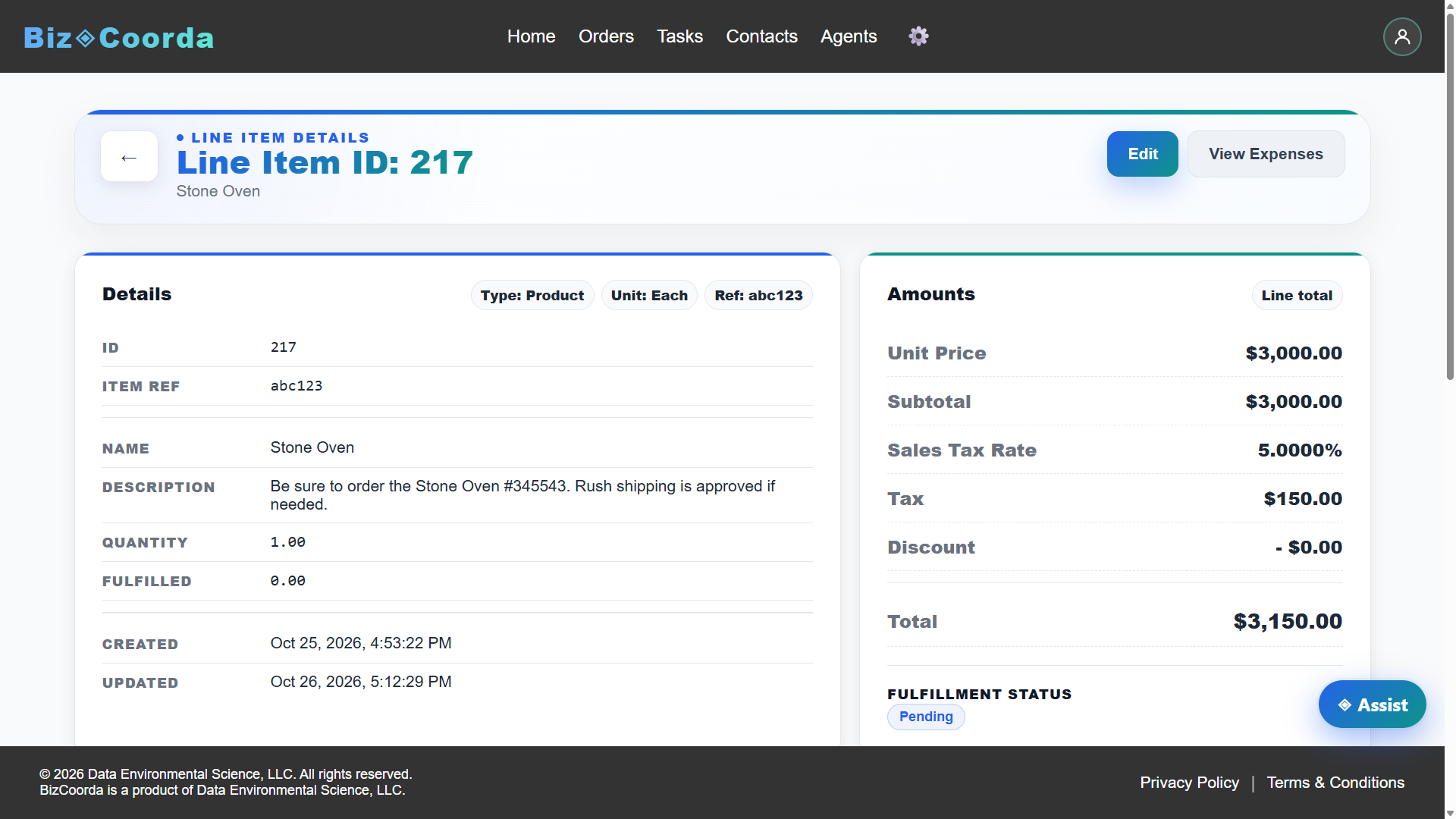Image resolution: width=1456 pixels, height=819 pixels.
Task: Click the Fulfillment Status label
Action: point(980,694)
